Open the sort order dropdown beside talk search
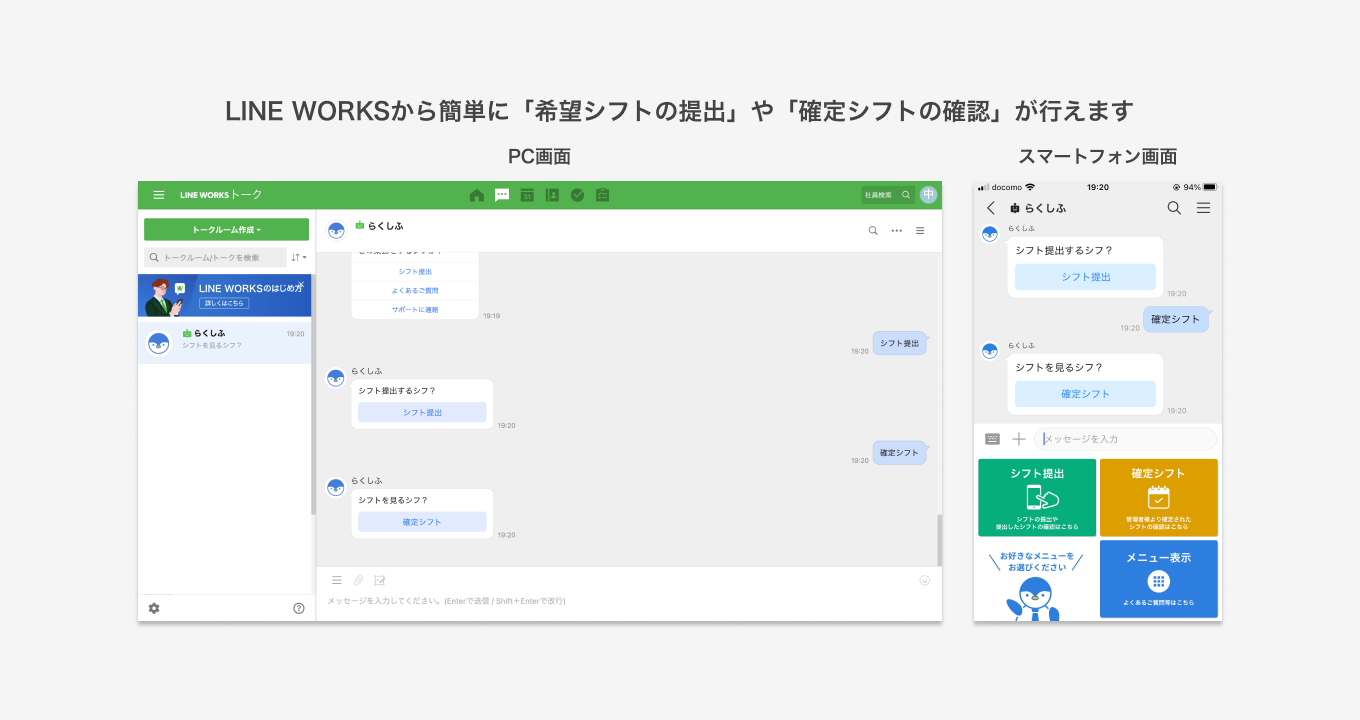This screenshot has height=720, width=1360. 299,258
